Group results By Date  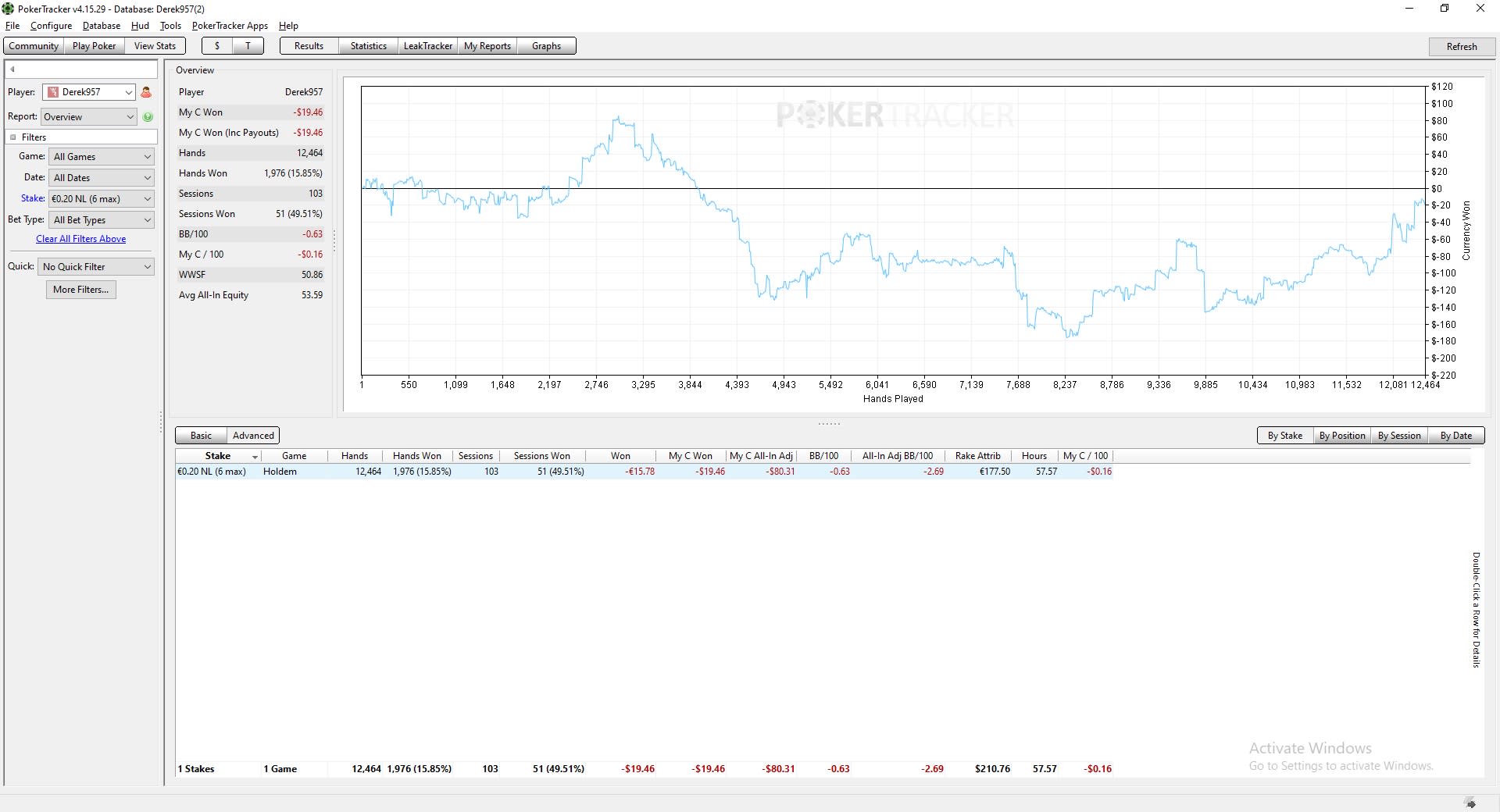coord(1456,436)
